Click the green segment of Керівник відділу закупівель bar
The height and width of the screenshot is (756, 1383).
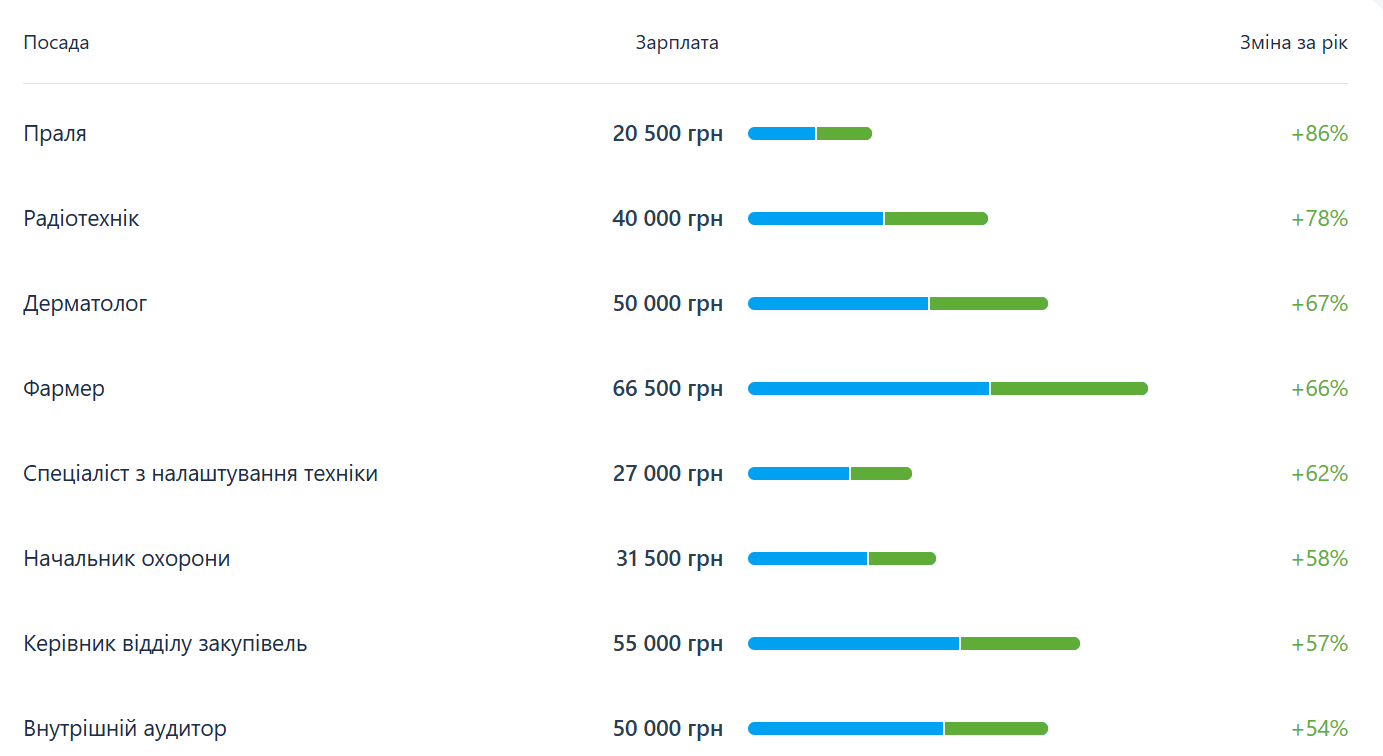click(1019, 644)
